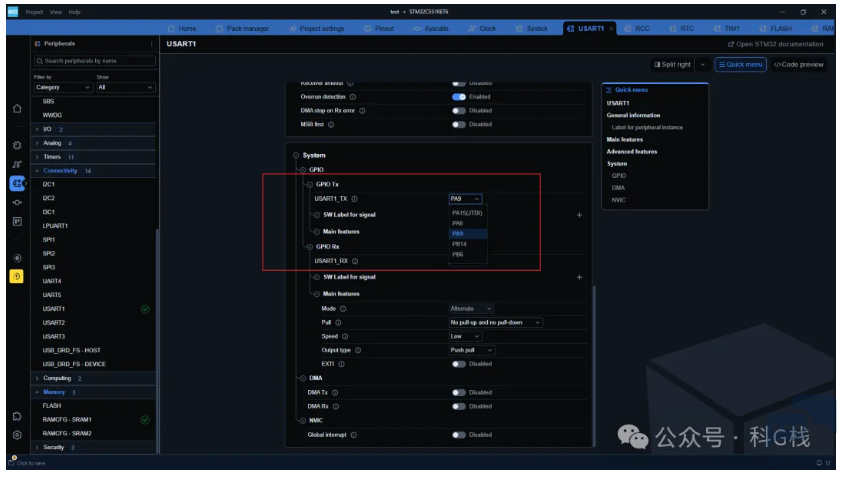Image resolution: width=845 pixels, height=477 pixels.
Task: Click the Home icon in left sidebar
Action: pyautogui.click(x=17, y=108)
